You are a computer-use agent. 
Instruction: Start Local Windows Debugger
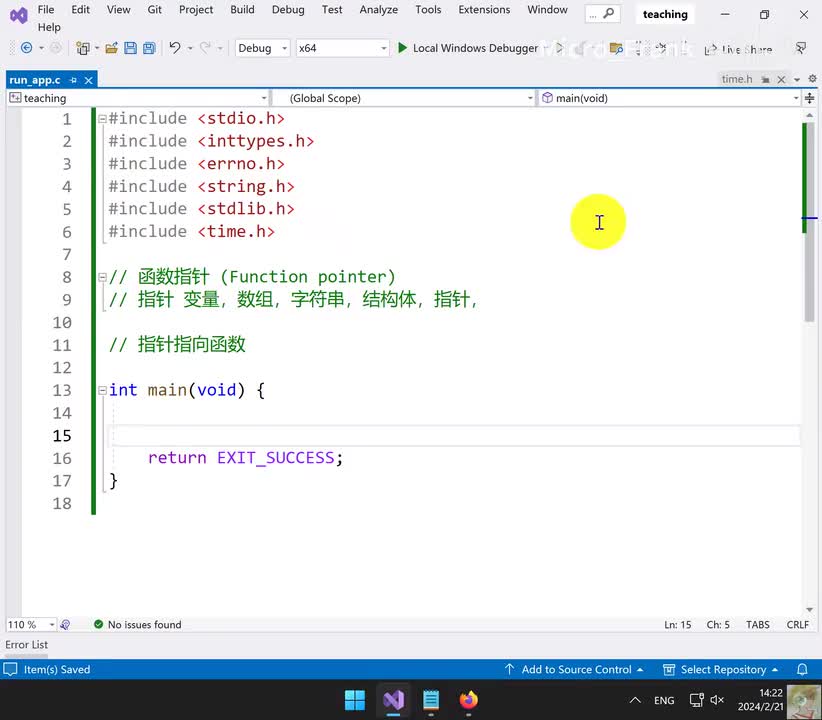(x=468, y=48)
